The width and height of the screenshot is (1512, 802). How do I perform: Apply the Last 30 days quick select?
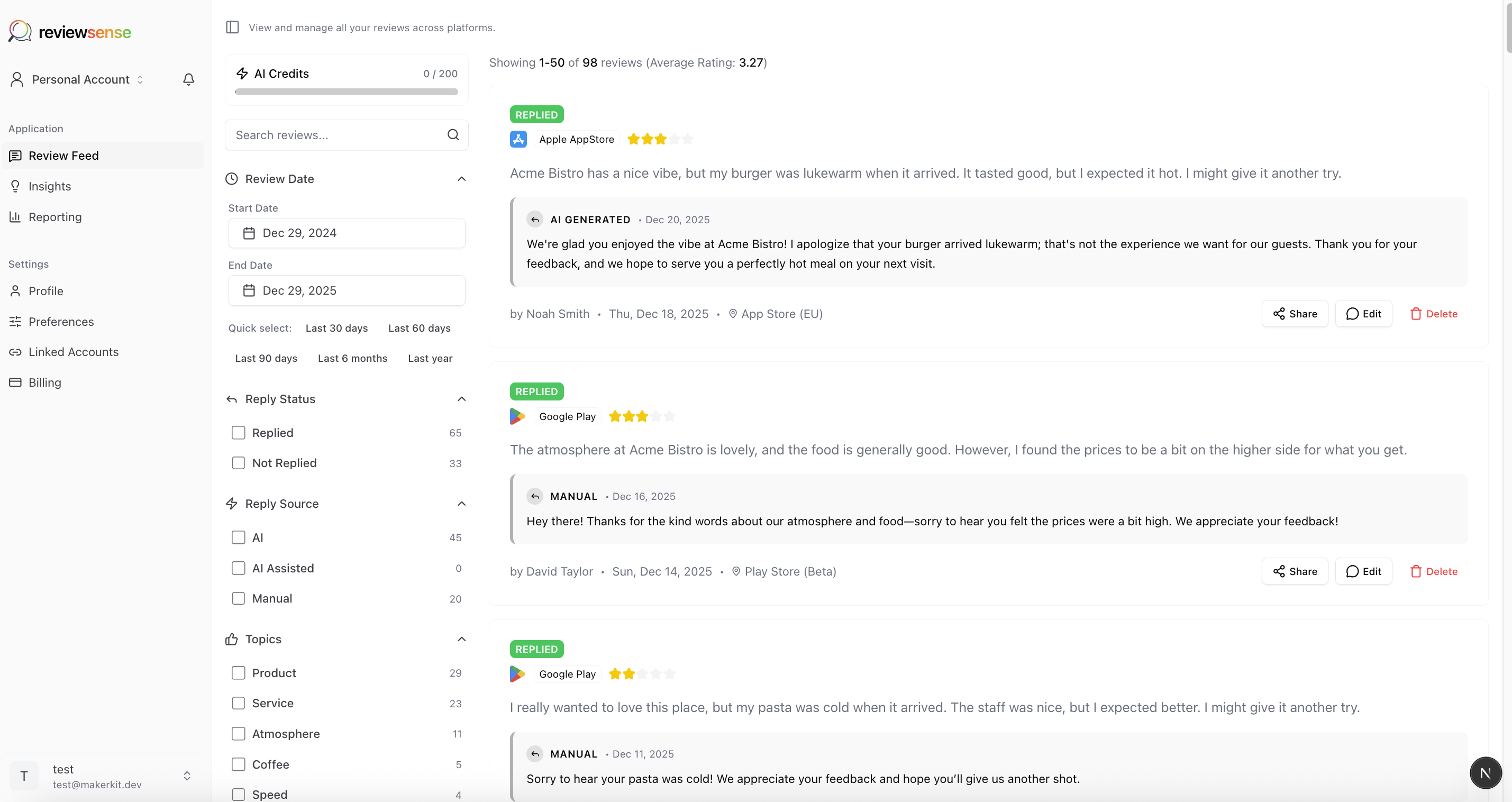(x=336, y=328)
